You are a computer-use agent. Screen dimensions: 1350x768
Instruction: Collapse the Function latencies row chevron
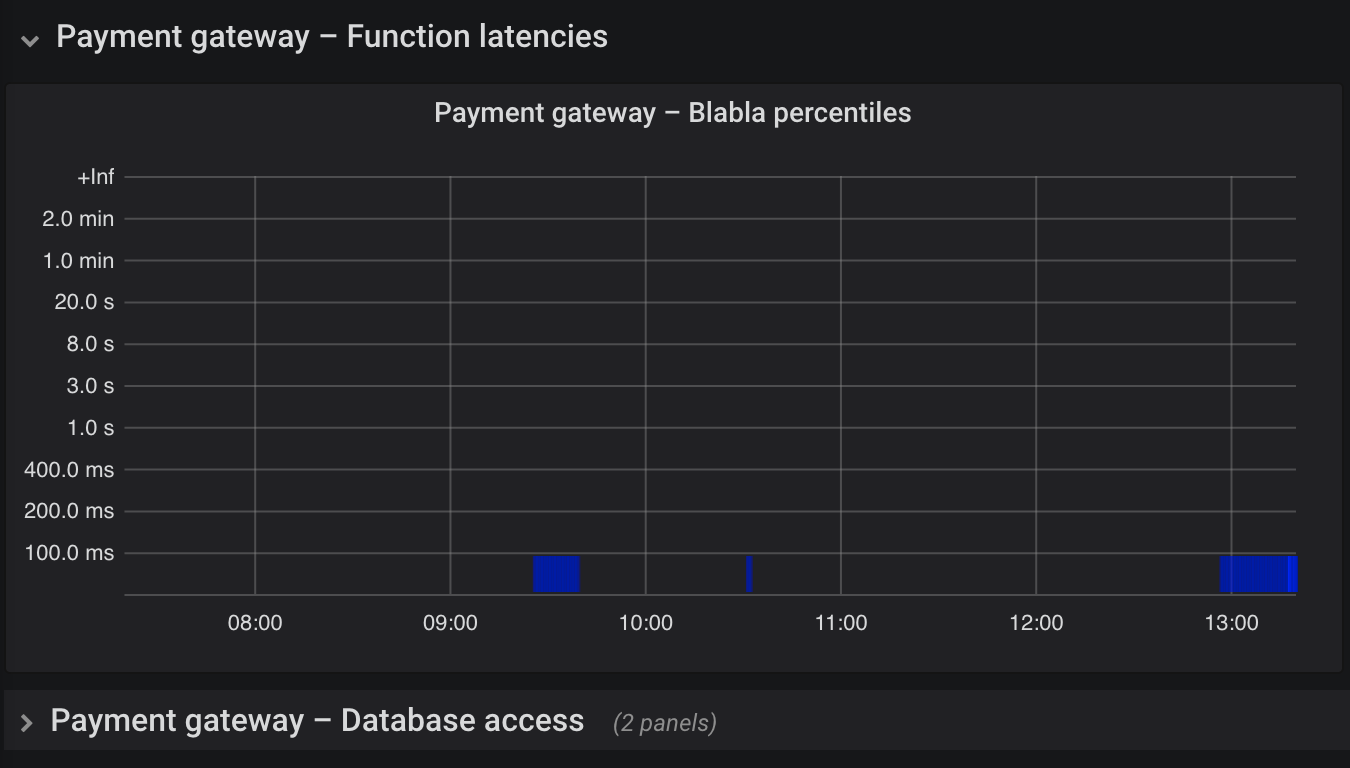(30, 40)
